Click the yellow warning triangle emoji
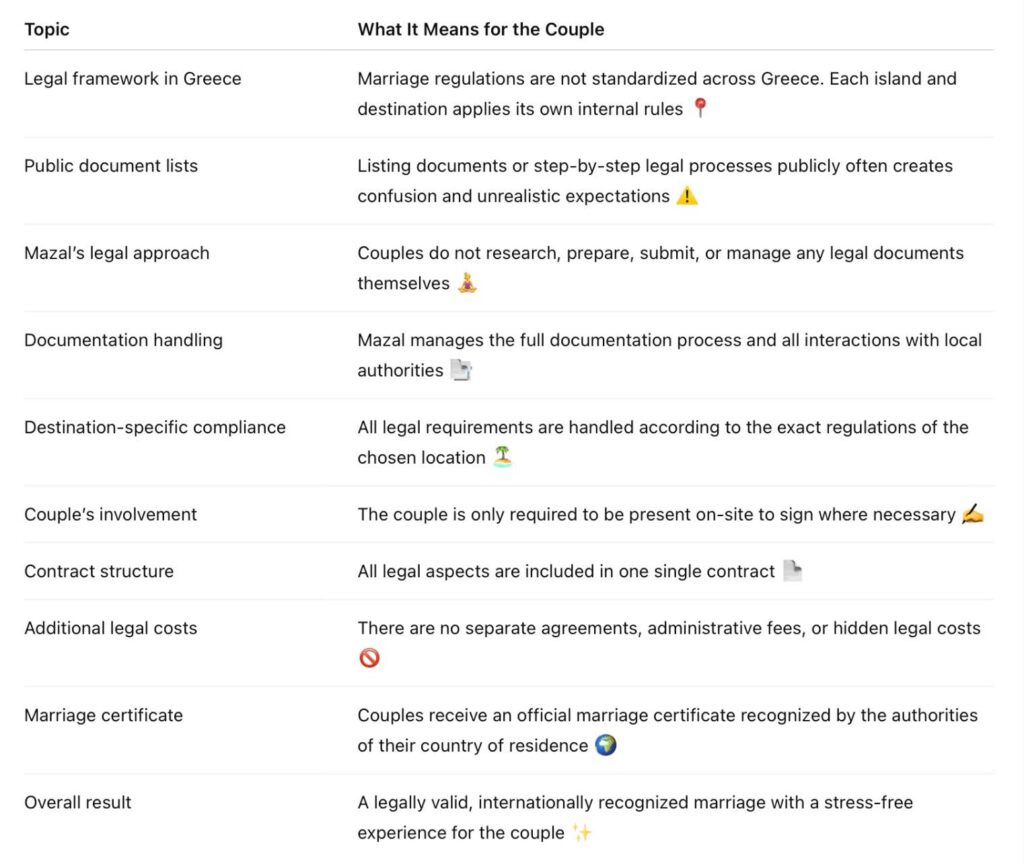This screenshot has width=1024, height=864. [x=687, y=196]
